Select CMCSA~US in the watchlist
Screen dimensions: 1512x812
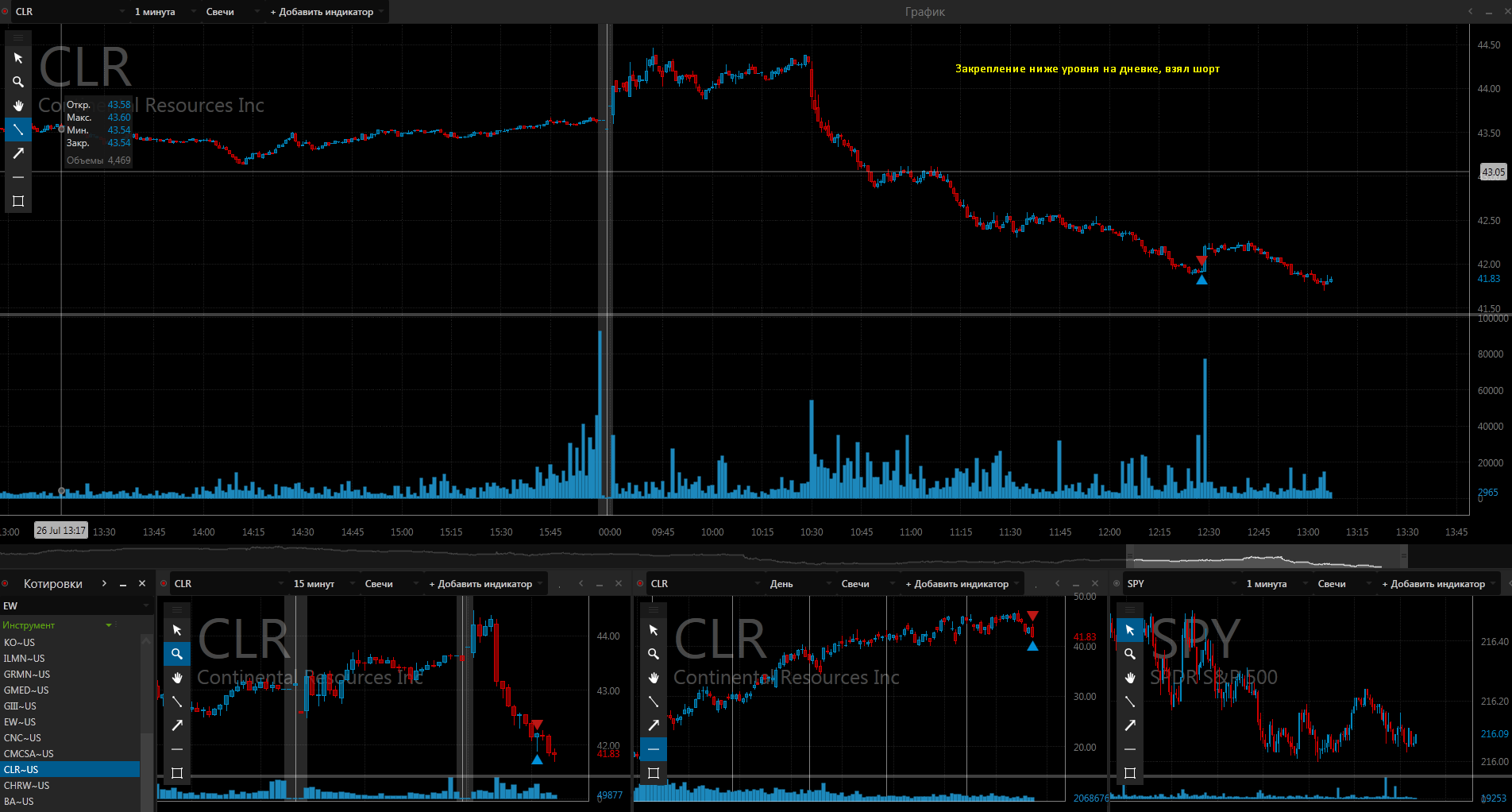pyautogui.click(x=70, y=754)
